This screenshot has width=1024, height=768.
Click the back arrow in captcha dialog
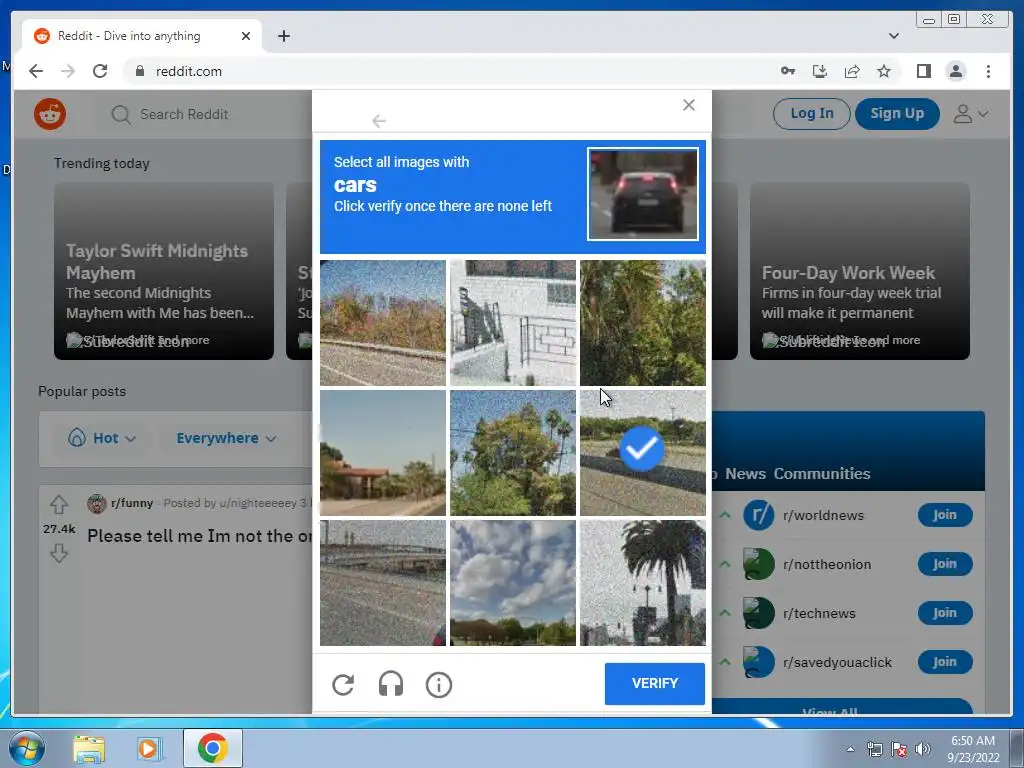pos(379,121)
